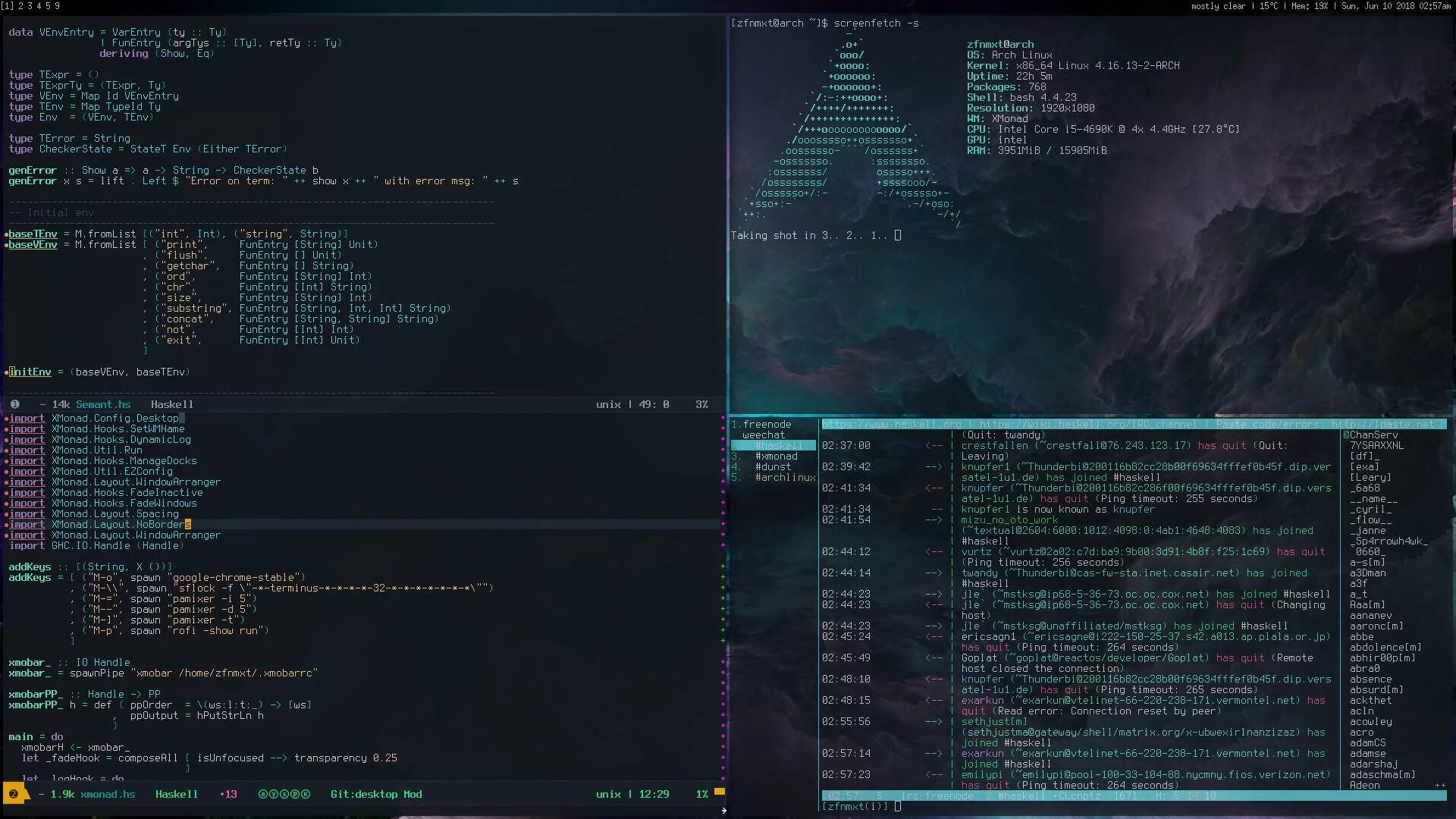The image size is (1456, 819).
Task: Click the window number 2 badge in xmonad.hs modeline
Action: 13,794
